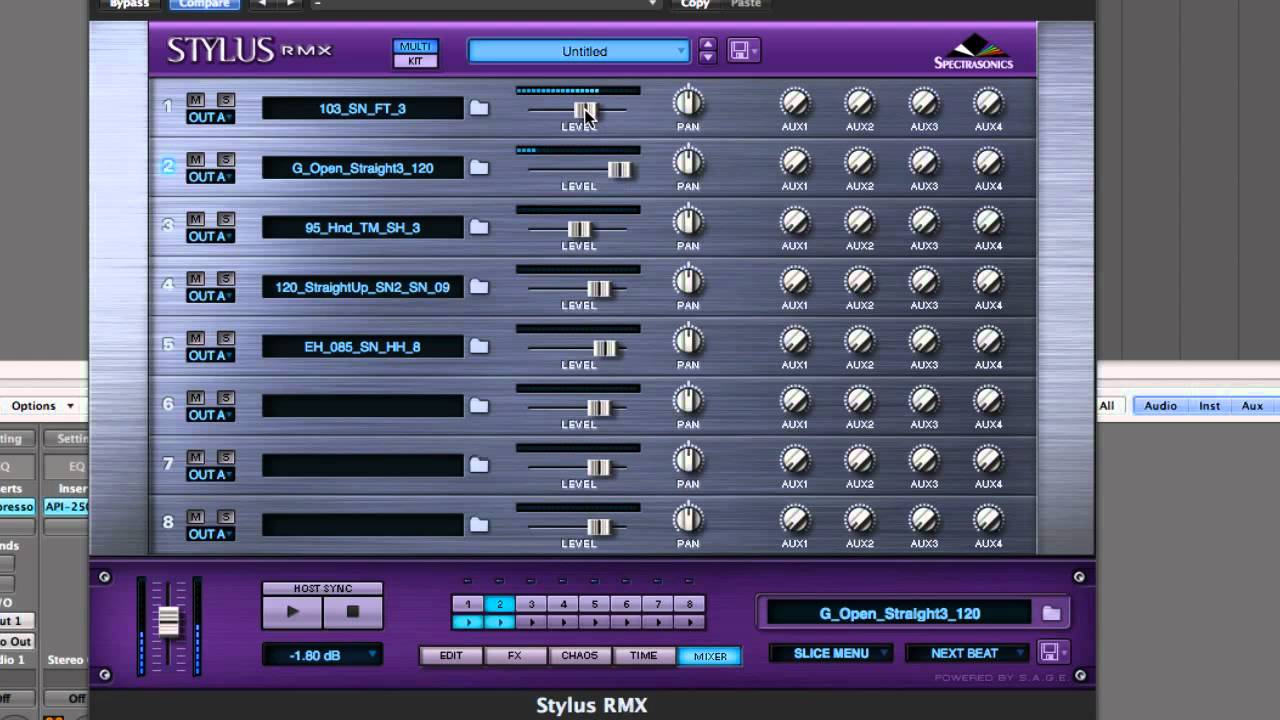Stop playback with the Host Sync stop button

(x=353, y=612)
